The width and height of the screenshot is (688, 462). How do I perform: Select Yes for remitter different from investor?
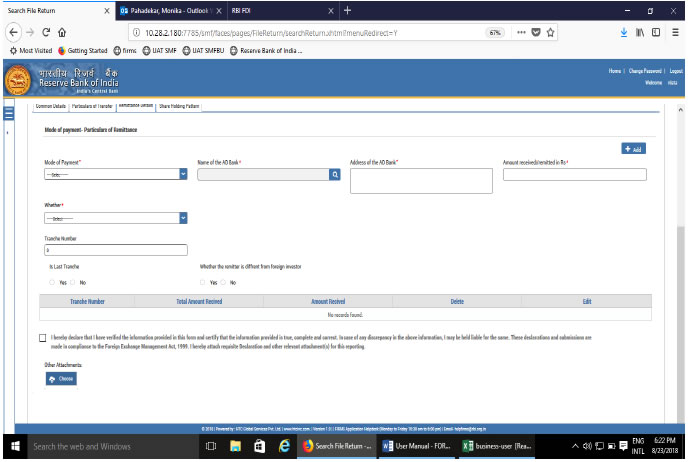[x=202, y=283]
